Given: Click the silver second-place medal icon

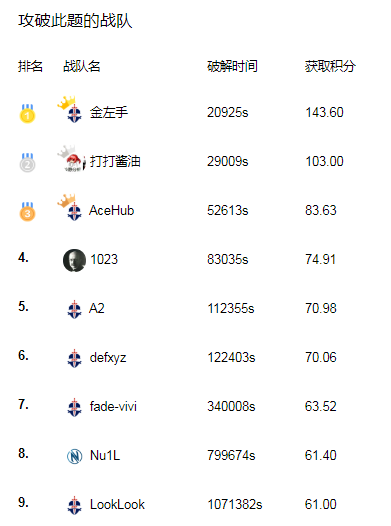Looking at the screenshot, I should coord(27,162).
